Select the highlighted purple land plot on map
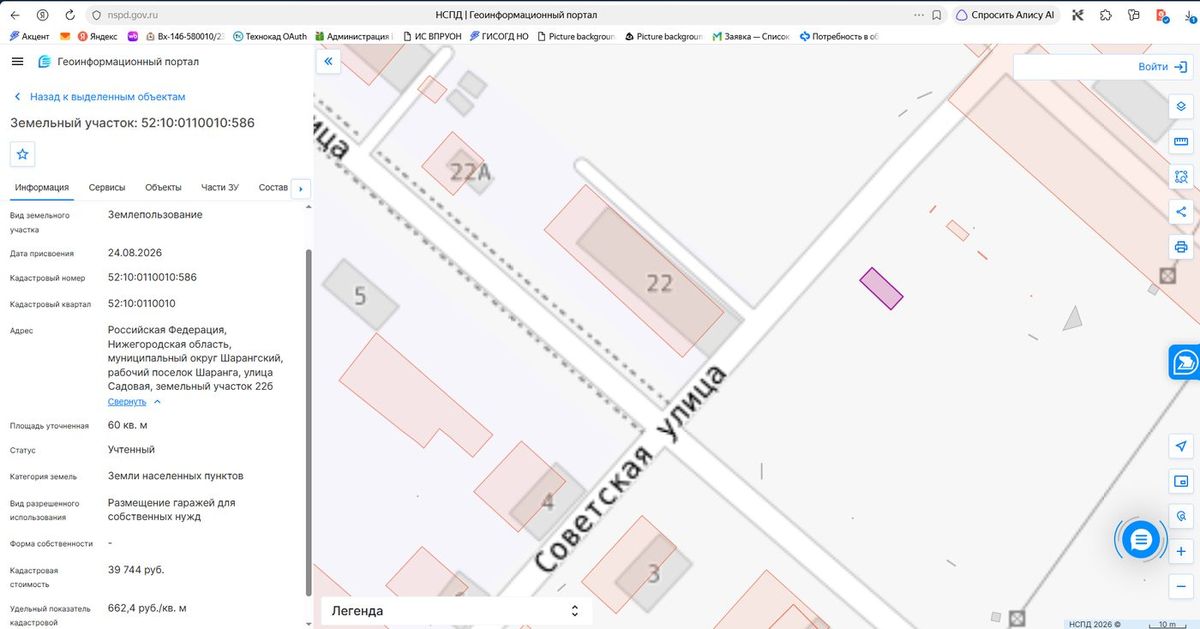The width and height of the screenshot is (1200, 629). (x=882, y=288)
